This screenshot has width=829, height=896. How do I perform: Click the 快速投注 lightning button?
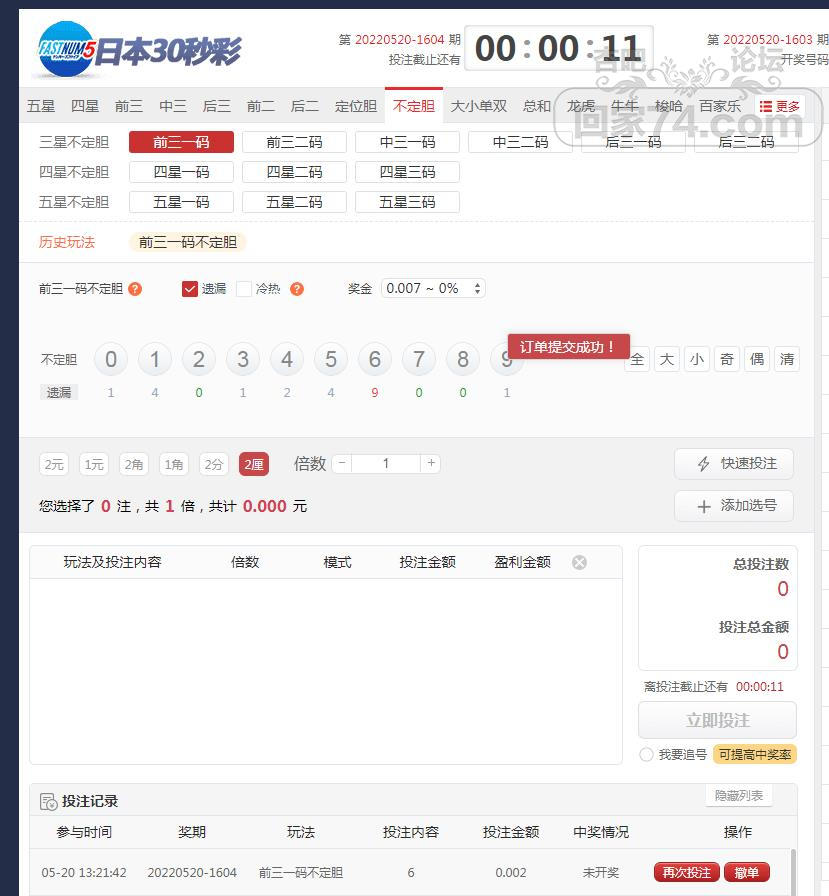tap(734, 464)
